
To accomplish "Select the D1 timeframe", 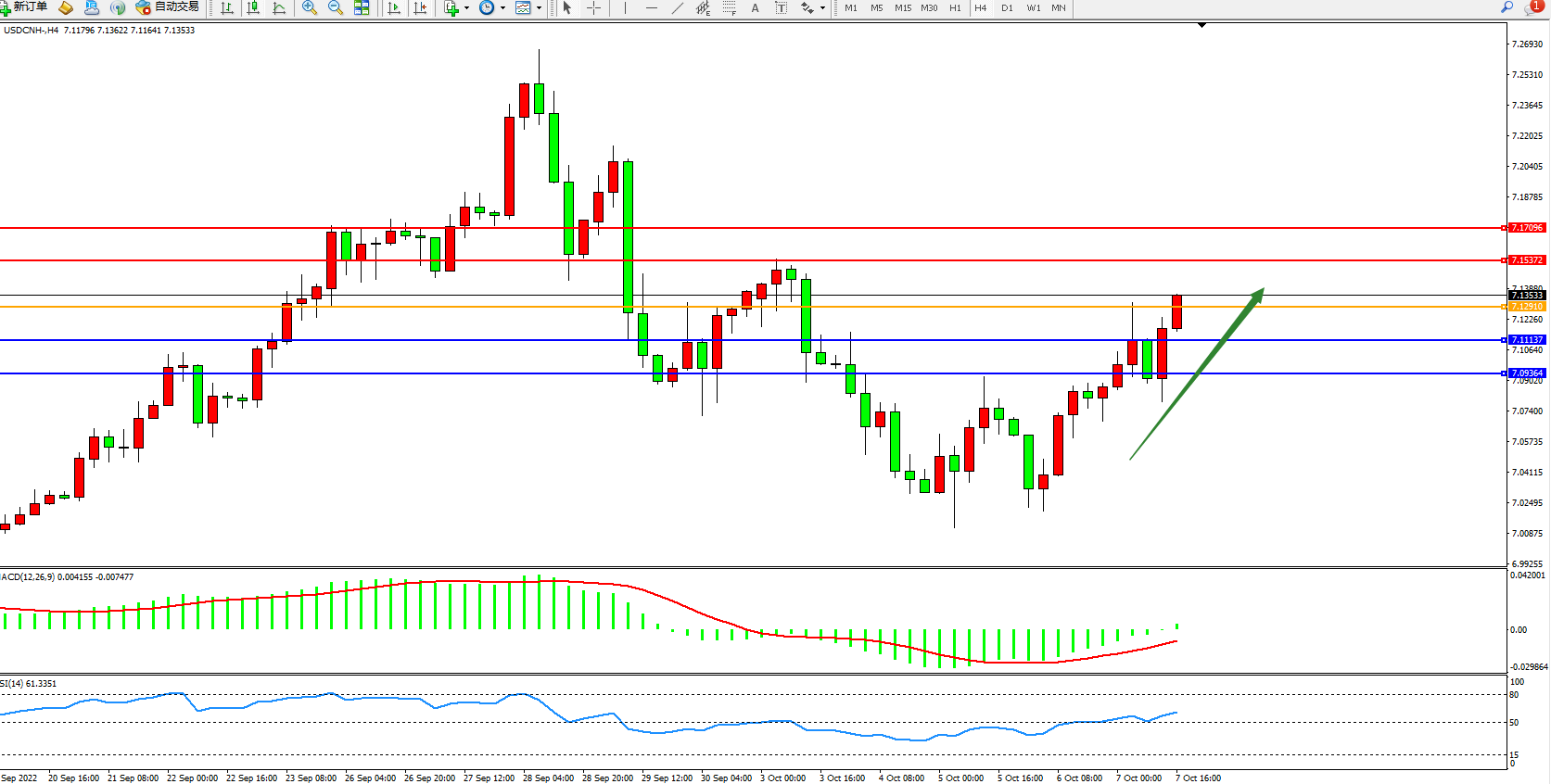I will click(x=1007, y=7).
